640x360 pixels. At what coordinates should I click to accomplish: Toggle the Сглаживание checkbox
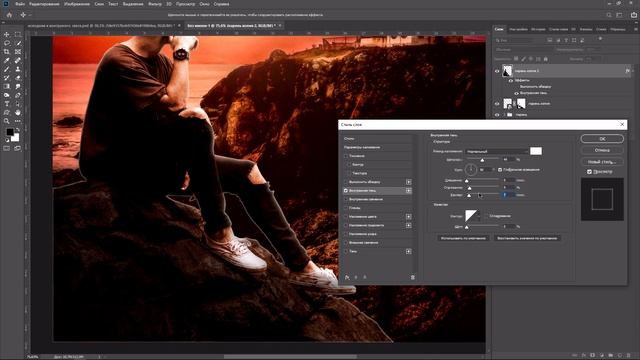pos(486,216)
